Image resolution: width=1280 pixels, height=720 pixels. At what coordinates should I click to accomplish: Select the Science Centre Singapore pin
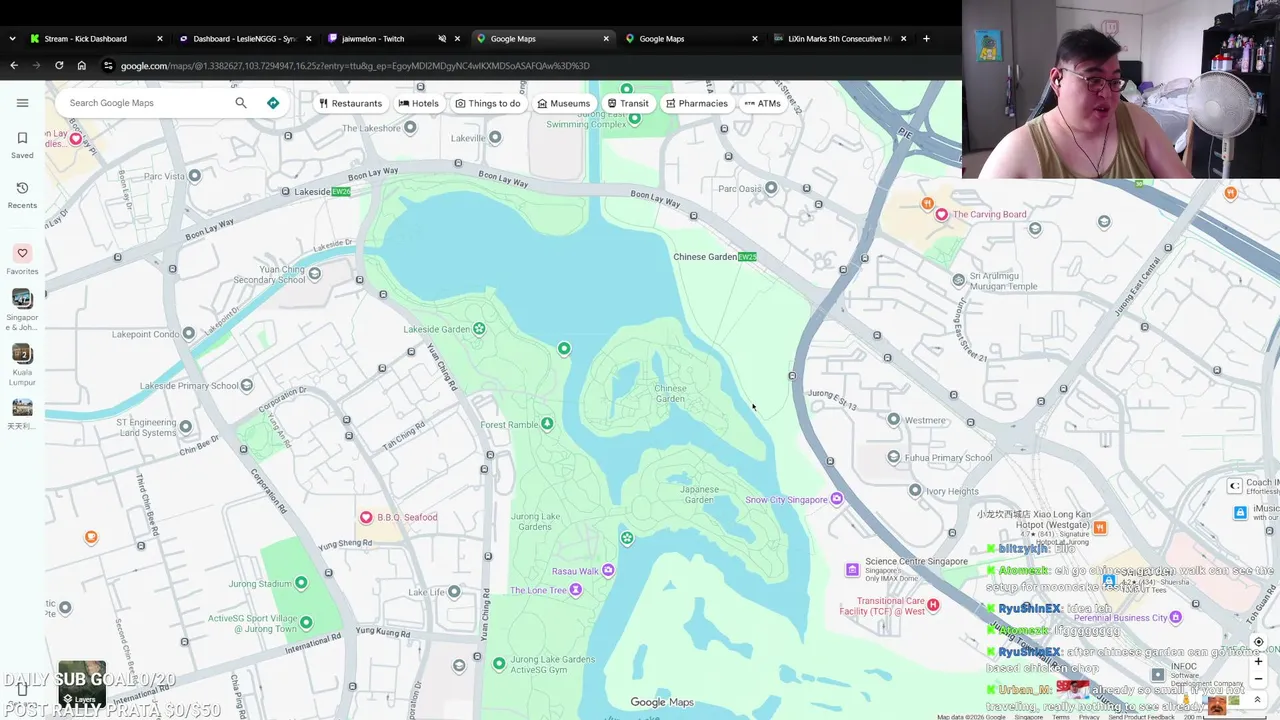(x=852, y=569)
